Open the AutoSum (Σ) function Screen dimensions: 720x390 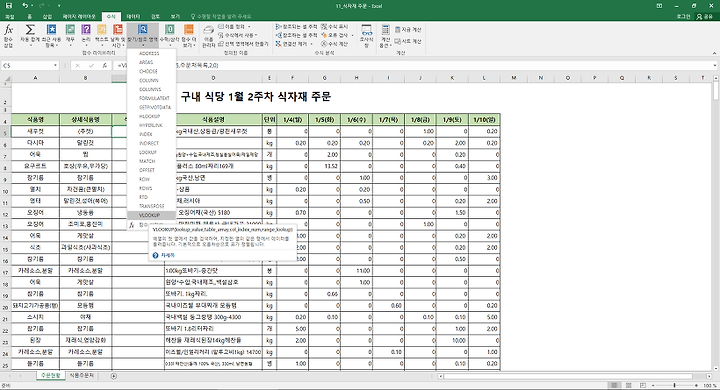(x=30, y=36)
